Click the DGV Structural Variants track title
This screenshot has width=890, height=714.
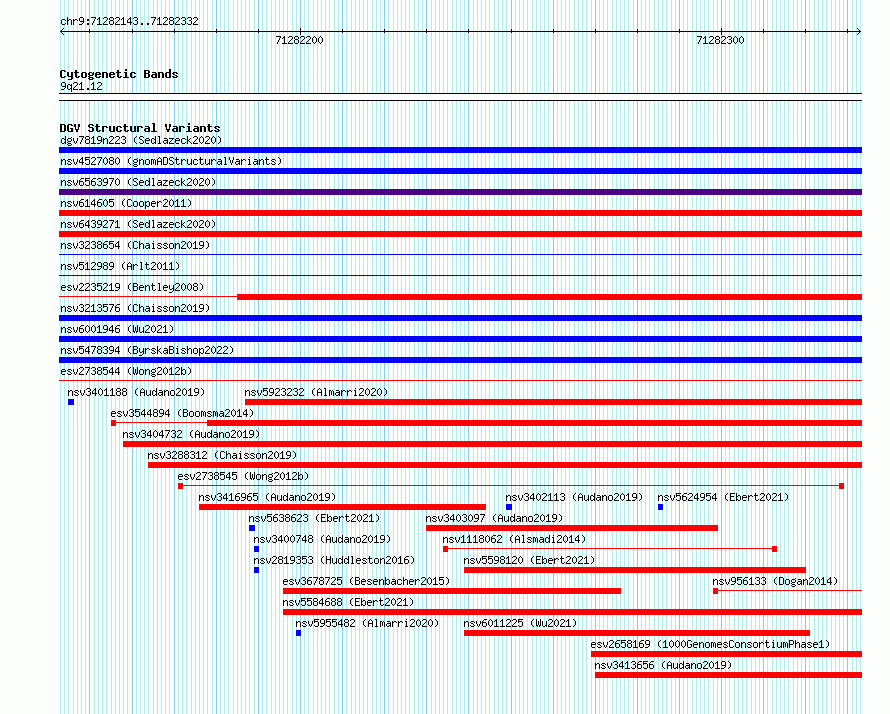tap(140, 128)
